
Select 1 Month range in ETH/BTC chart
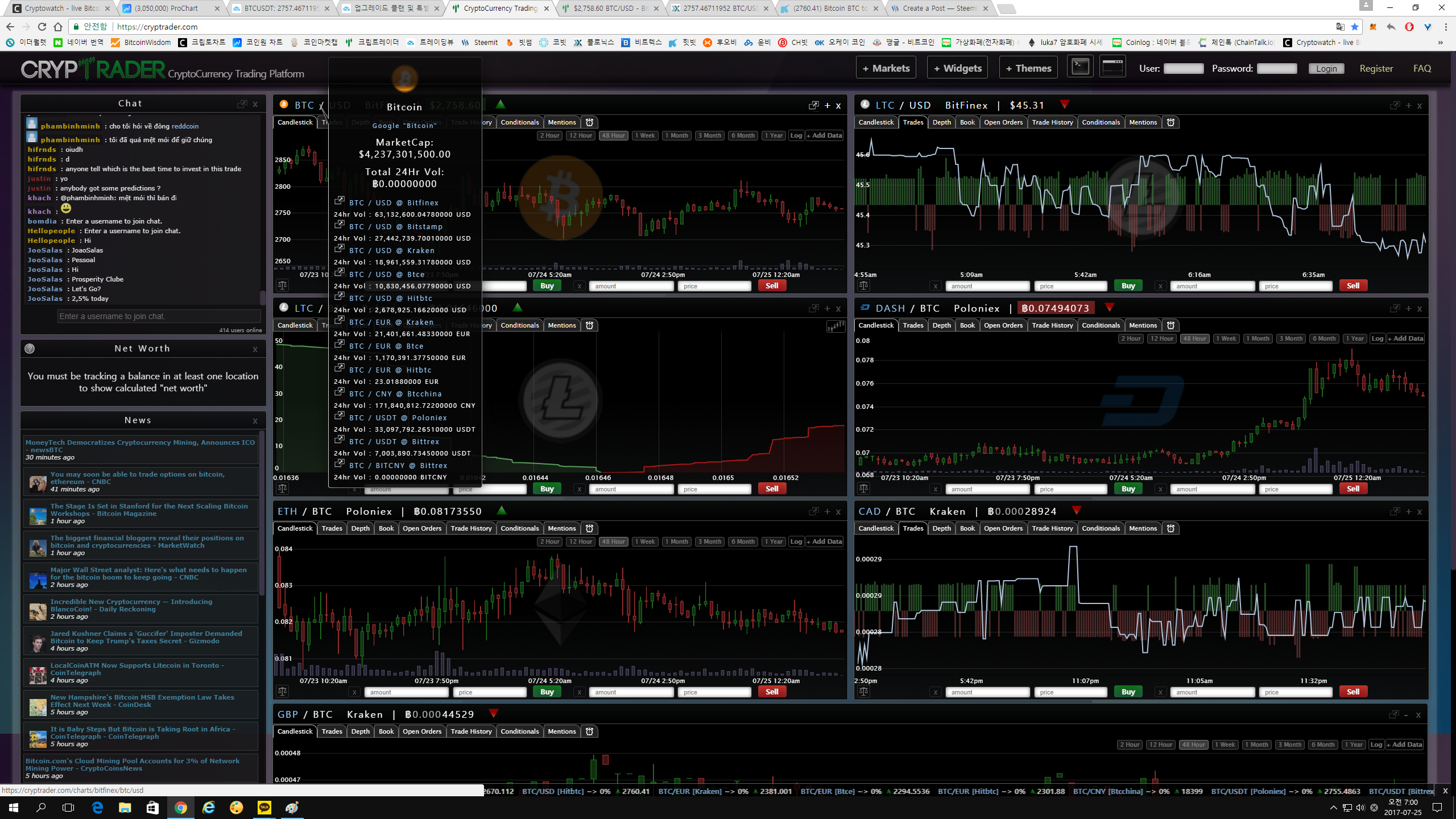tap(677, 541)
